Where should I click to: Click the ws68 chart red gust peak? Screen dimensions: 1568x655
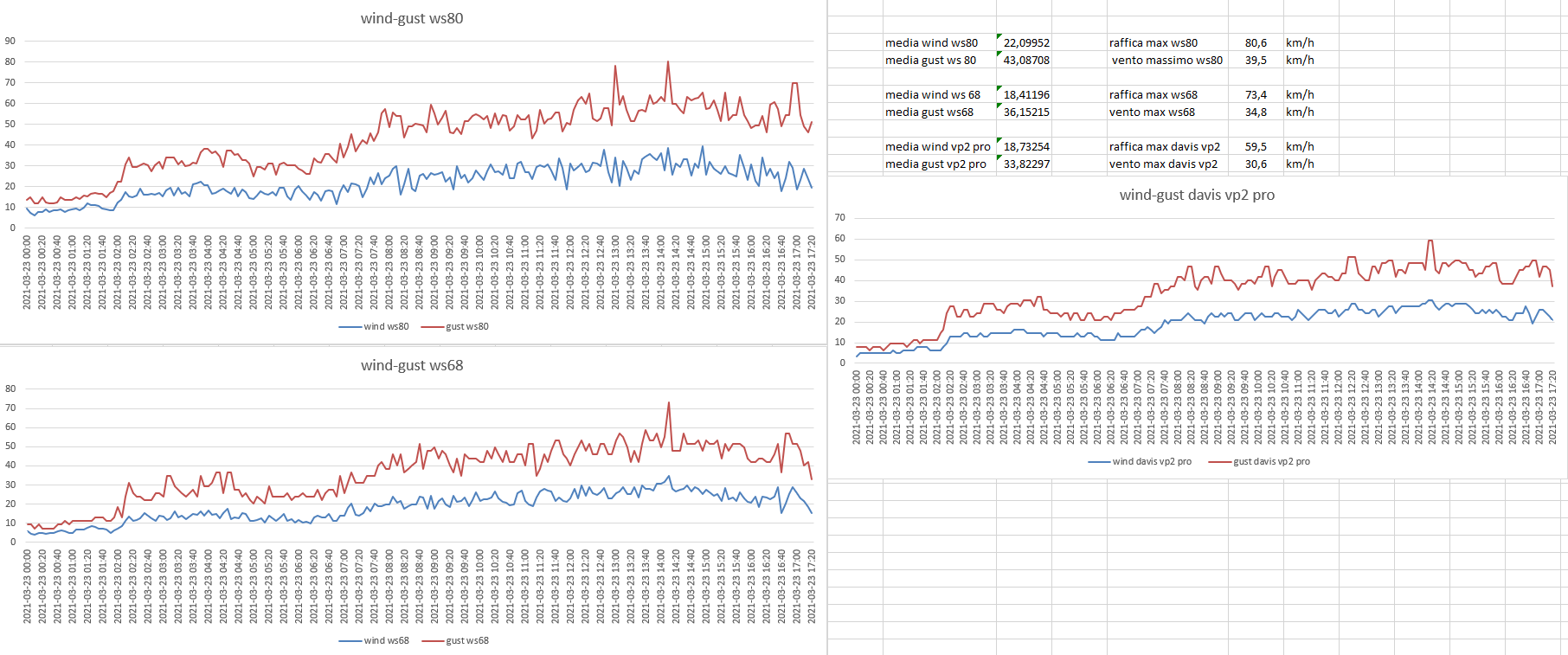click(x=668, y=402)
